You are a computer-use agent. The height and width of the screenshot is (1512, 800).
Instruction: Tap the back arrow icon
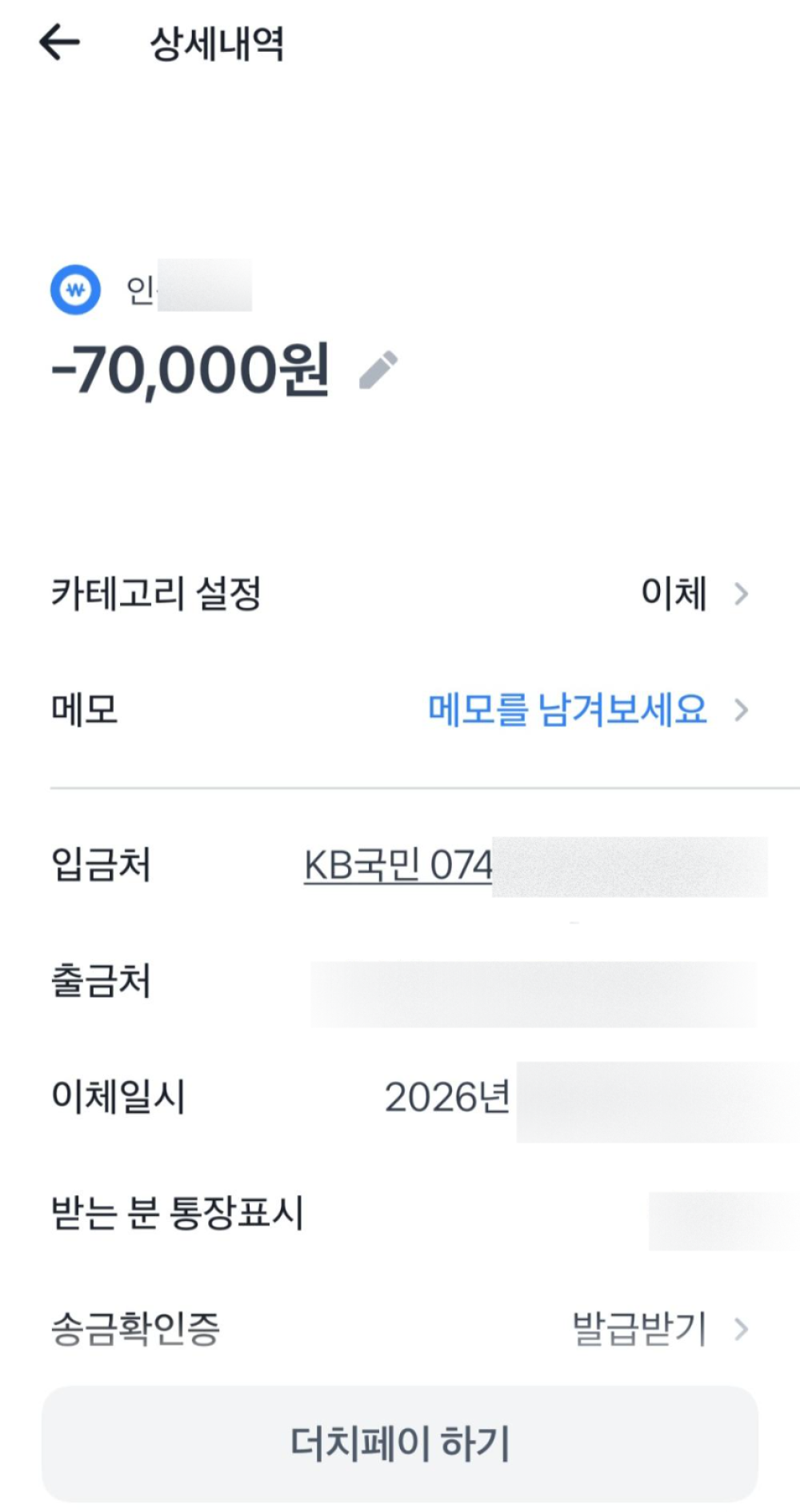[60, 42]
